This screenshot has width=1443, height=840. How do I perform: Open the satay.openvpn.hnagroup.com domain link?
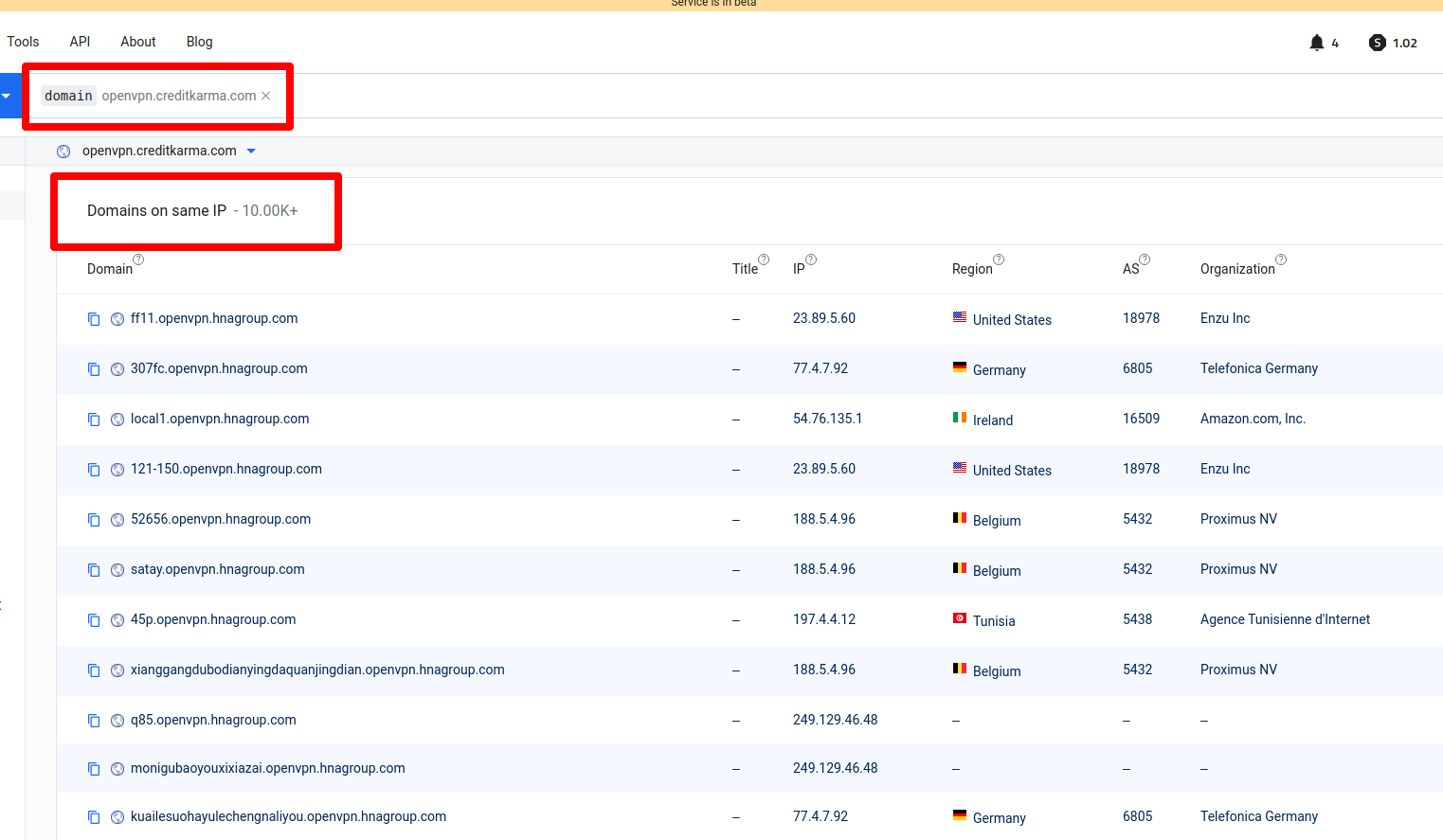click(x=218, y=569)
